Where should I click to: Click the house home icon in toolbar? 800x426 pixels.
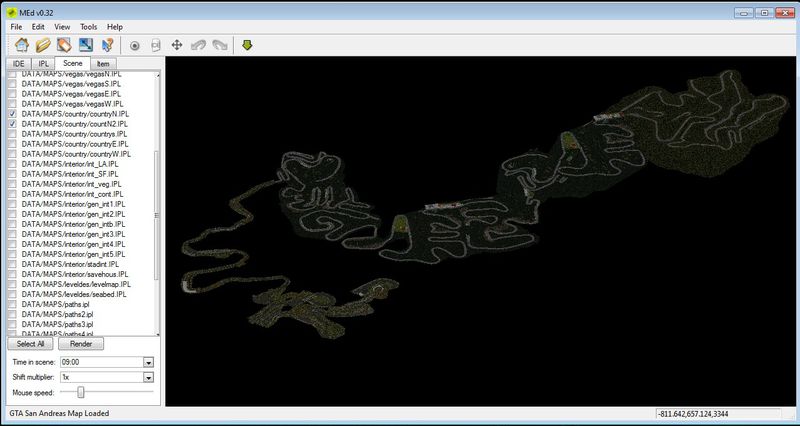(x=21, y=45)
